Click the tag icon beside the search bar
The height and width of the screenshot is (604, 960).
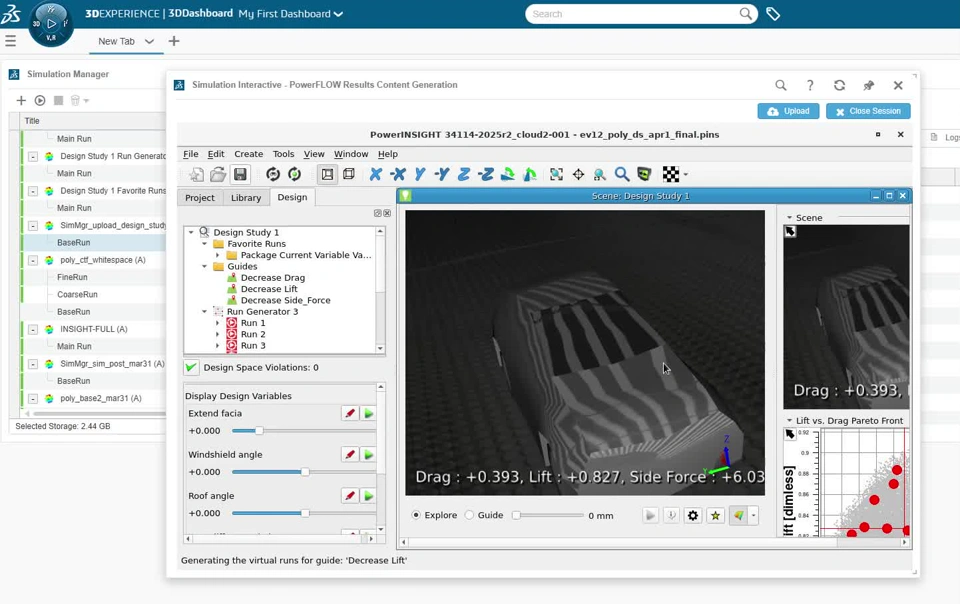773,14
